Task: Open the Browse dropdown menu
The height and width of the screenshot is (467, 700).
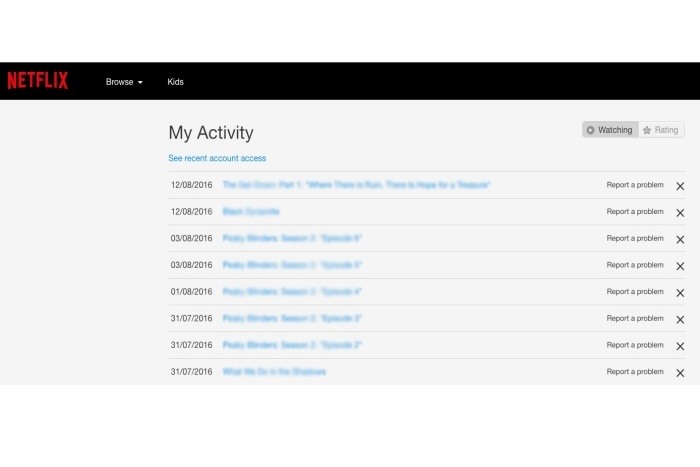Action: coord(124,82)
